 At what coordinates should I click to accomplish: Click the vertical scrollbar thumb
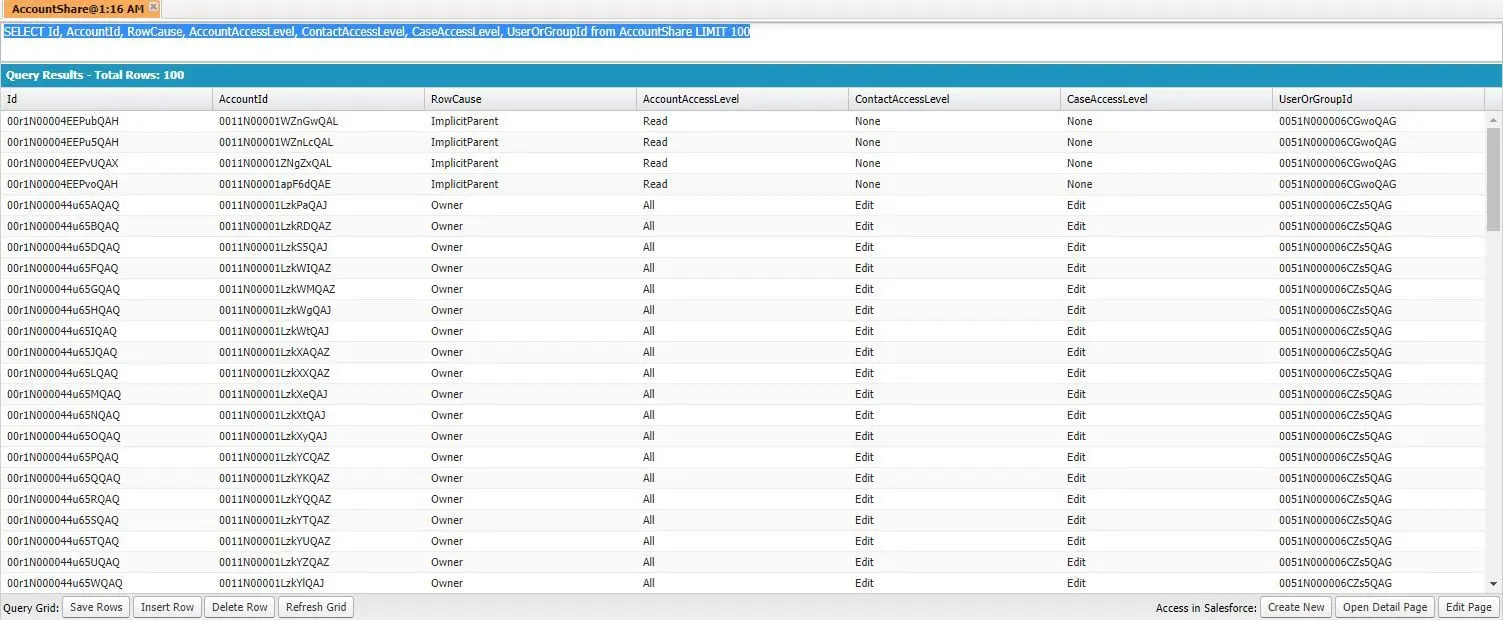(x=1494, y=178)
